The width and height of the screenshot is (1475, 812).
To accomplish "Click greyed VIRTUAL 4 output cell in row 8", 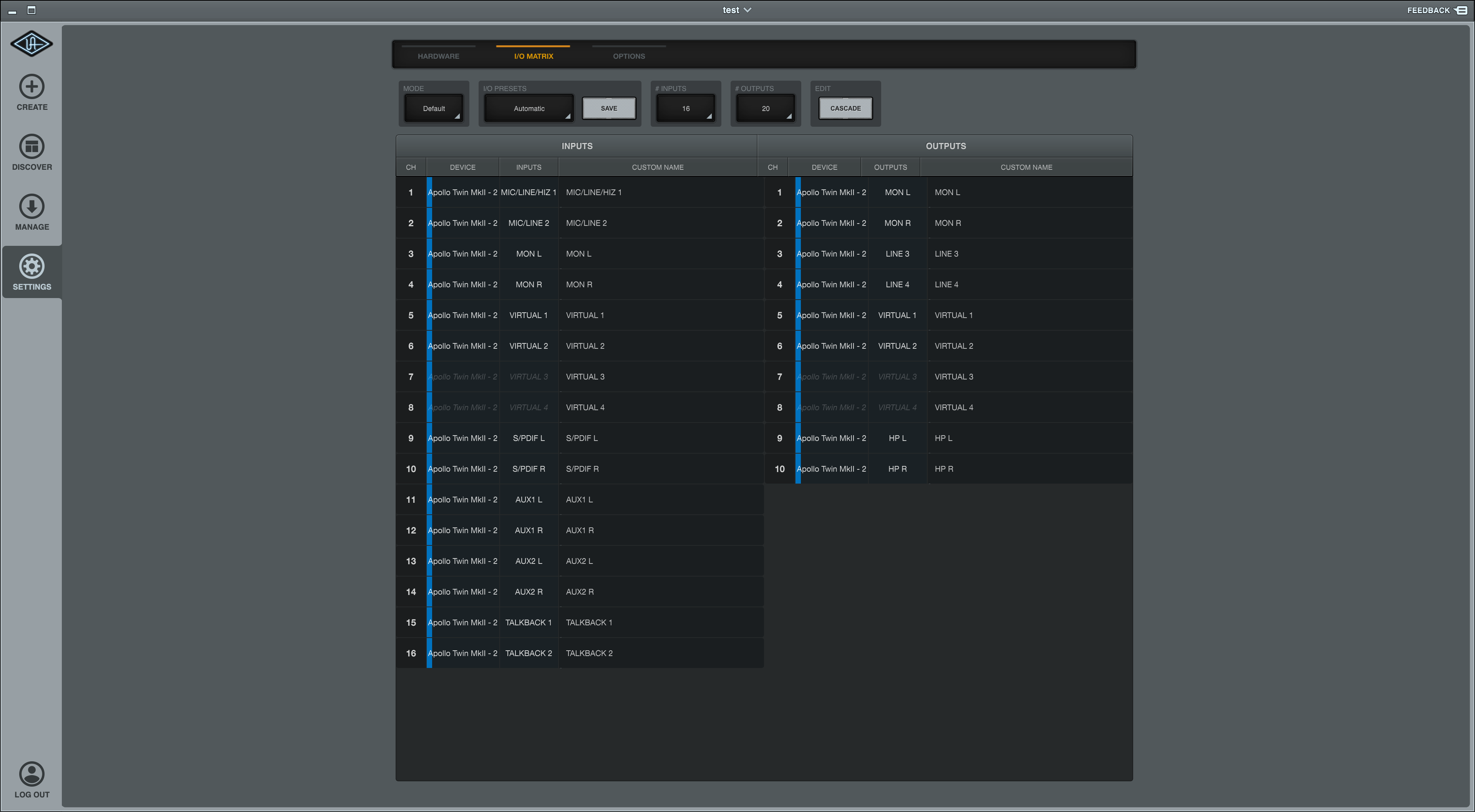I will tap(897, 408).
